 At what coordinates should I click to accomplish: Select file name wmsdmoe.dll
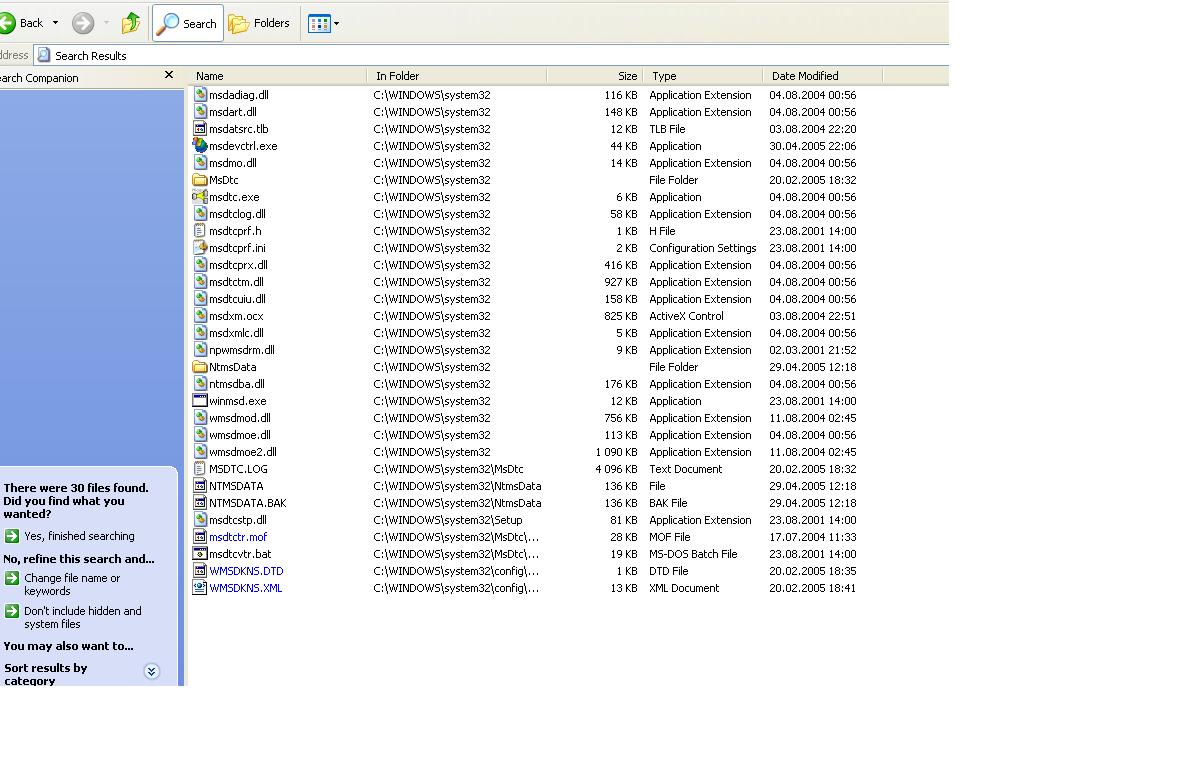click(x=240, y=435)
